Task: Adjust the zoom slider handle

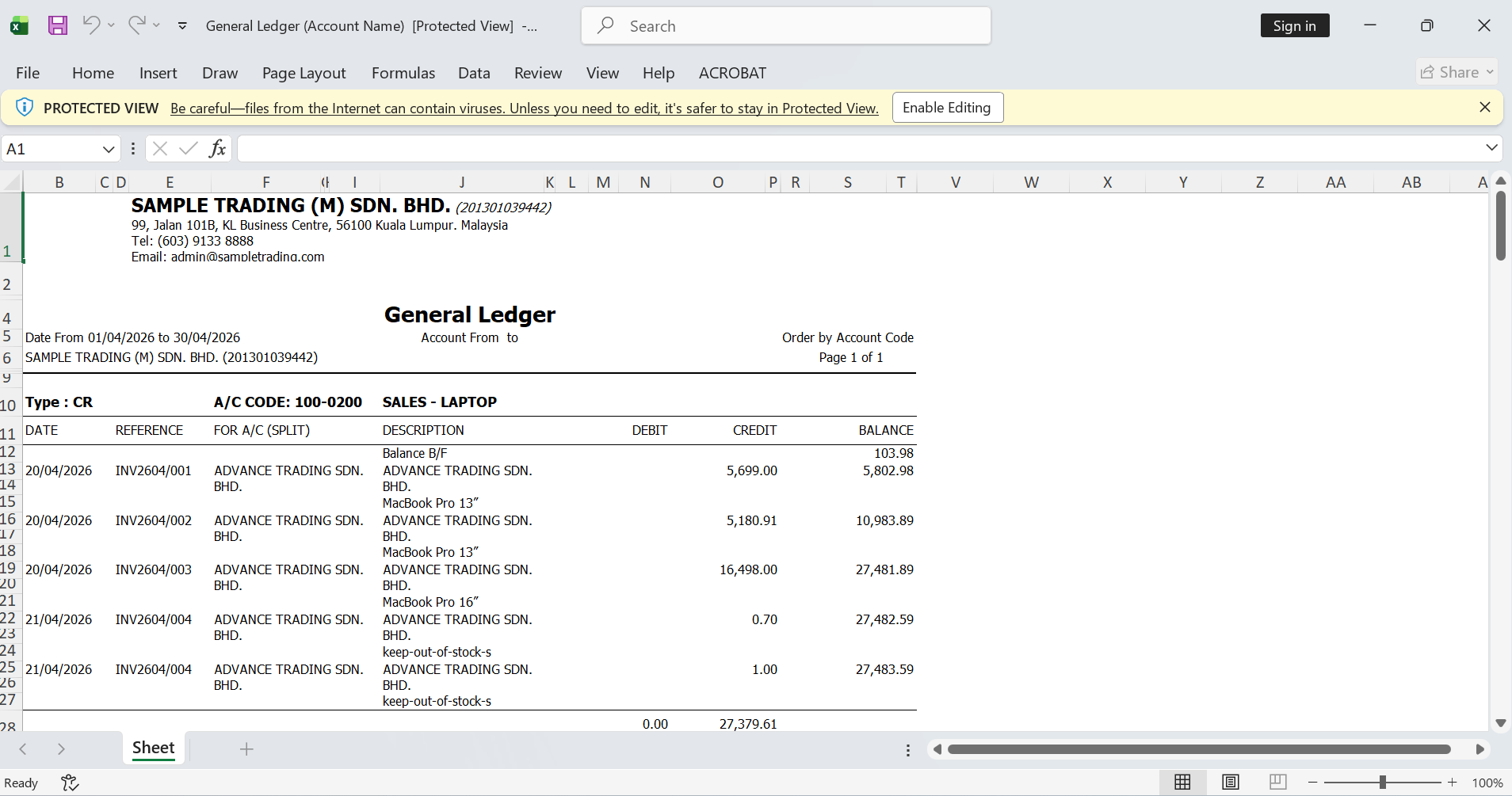Action: 1383,783
